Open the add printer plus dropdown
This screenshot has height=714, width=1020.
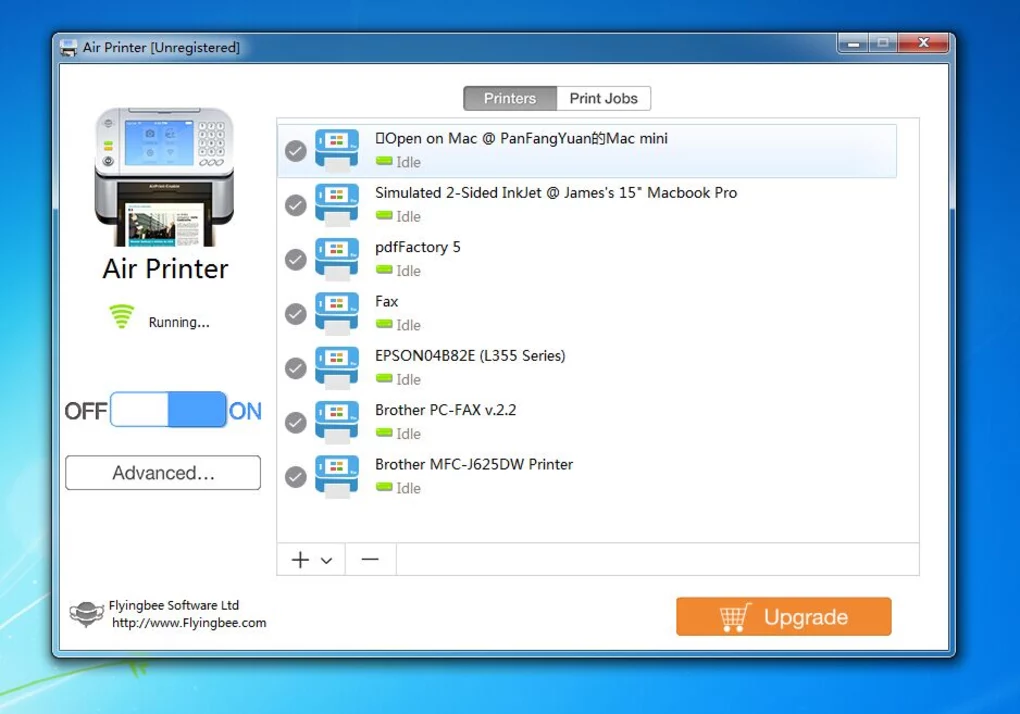311,560
